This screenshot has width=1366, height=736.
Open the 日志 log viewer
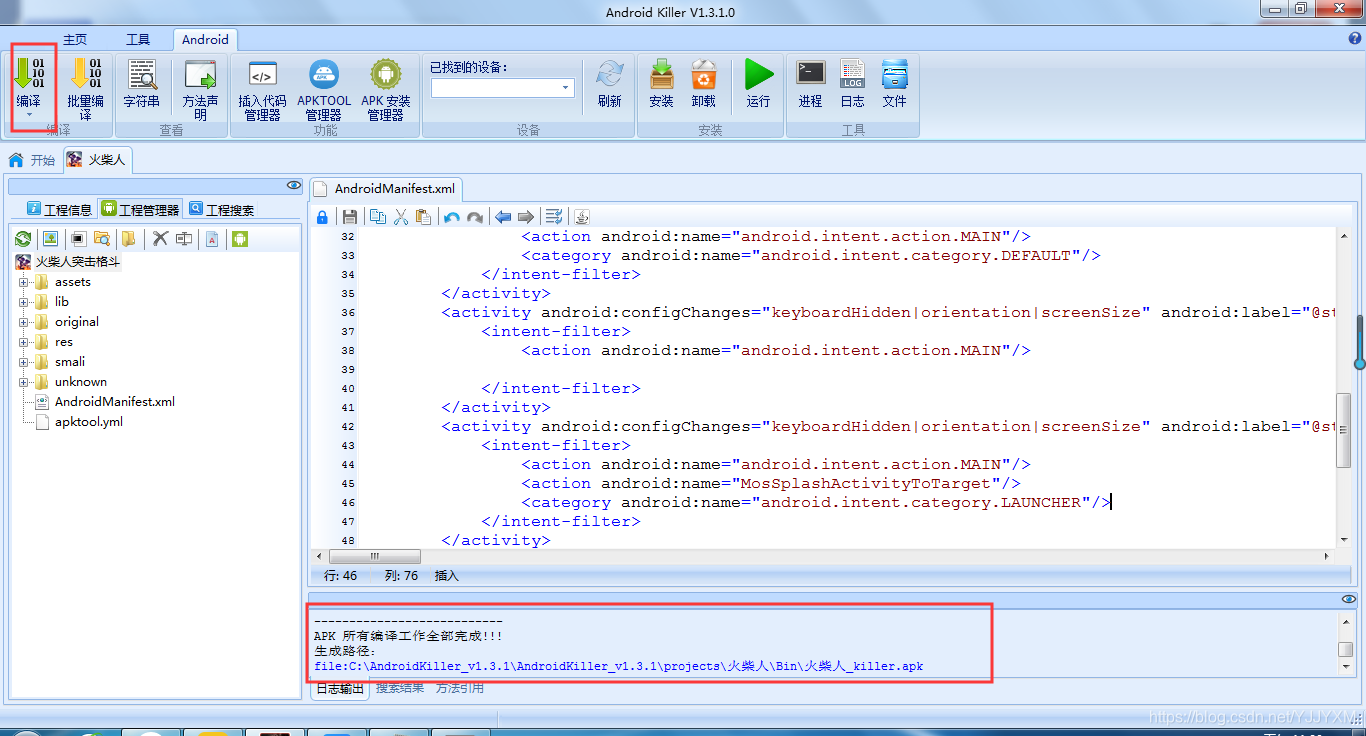coord(852,82)
